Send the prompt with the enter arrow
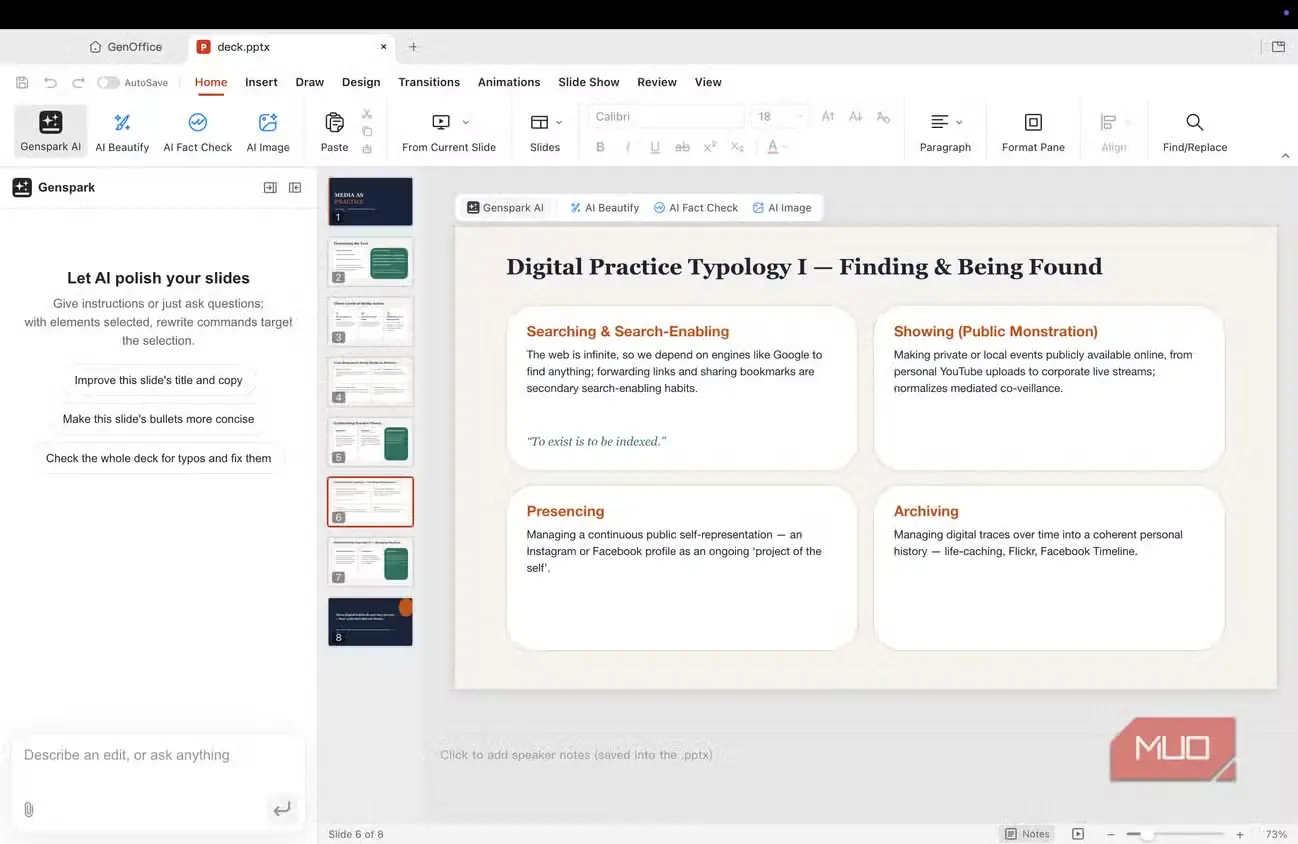This screenshot has width=1298, height=844. (x=282, y=808)
